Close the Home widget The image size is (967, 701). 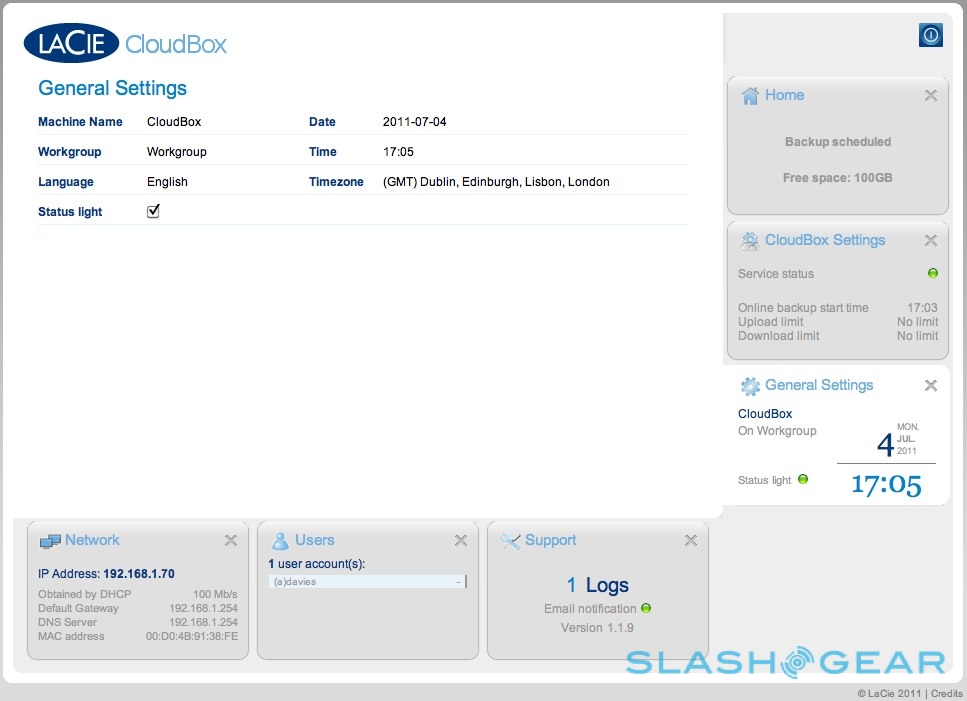[931, 96]
